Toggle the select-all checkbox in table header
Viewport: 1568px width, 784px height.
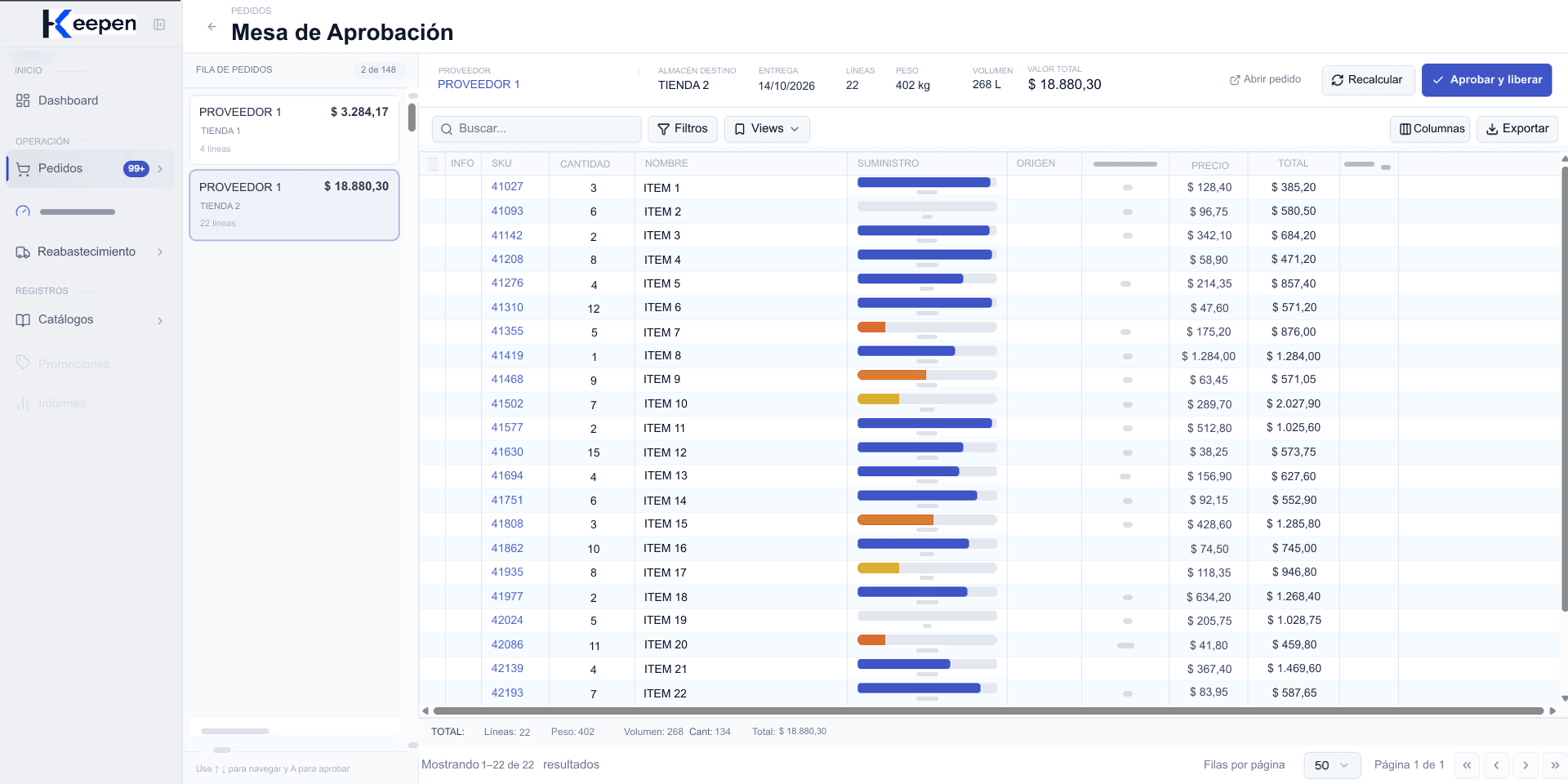(x=433, y=163)
